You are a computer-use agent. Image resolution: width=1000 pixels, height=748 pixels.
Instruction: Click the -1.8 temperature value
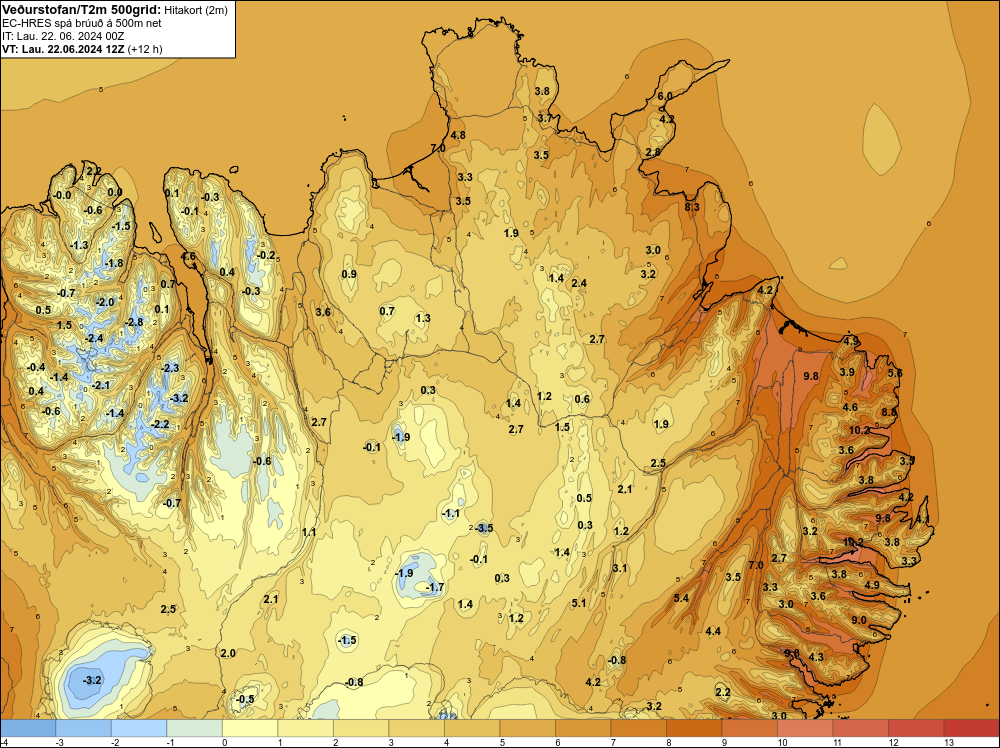tap(114, 263)
